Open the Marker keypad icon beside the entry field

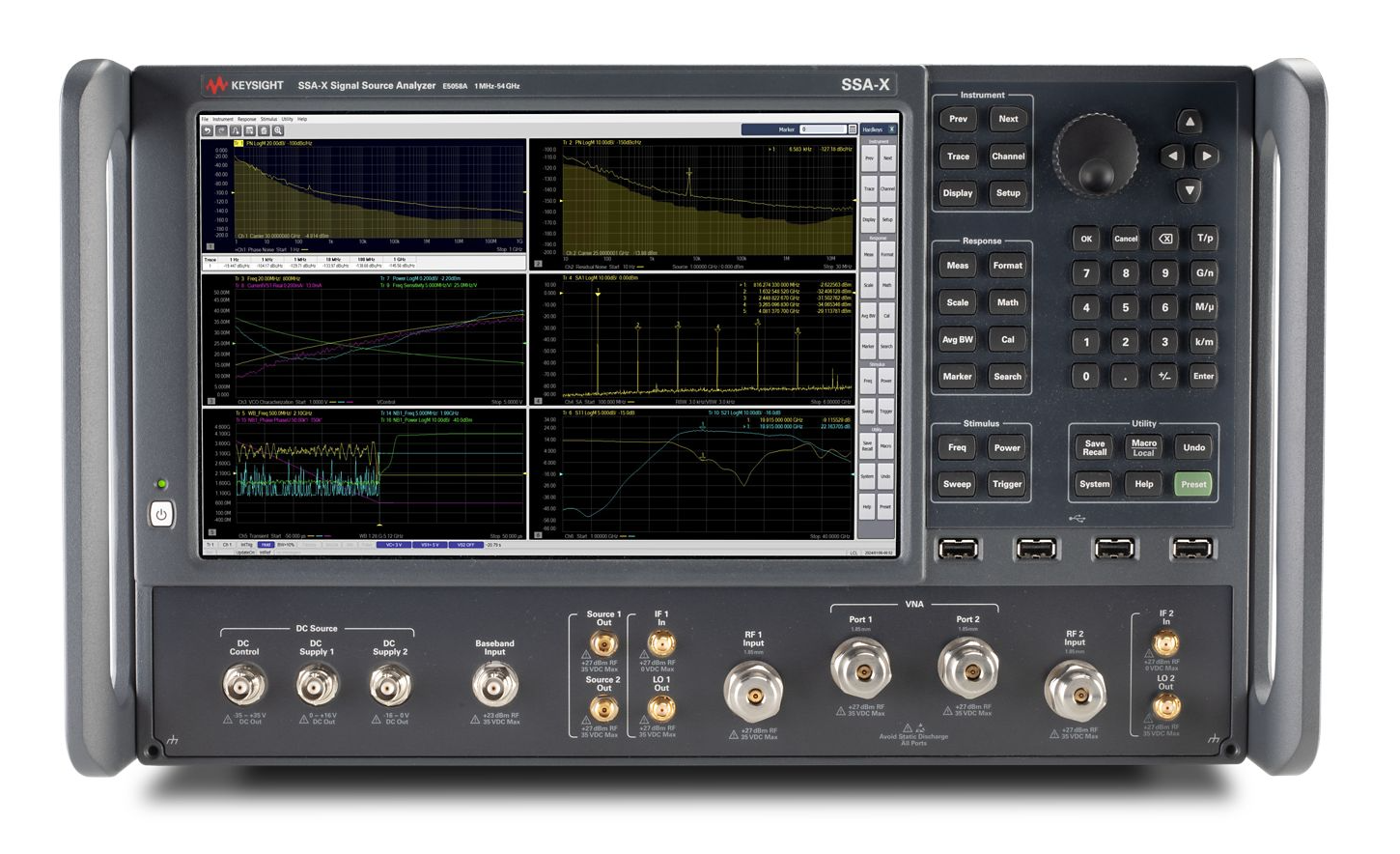click(x=852, y=129)
